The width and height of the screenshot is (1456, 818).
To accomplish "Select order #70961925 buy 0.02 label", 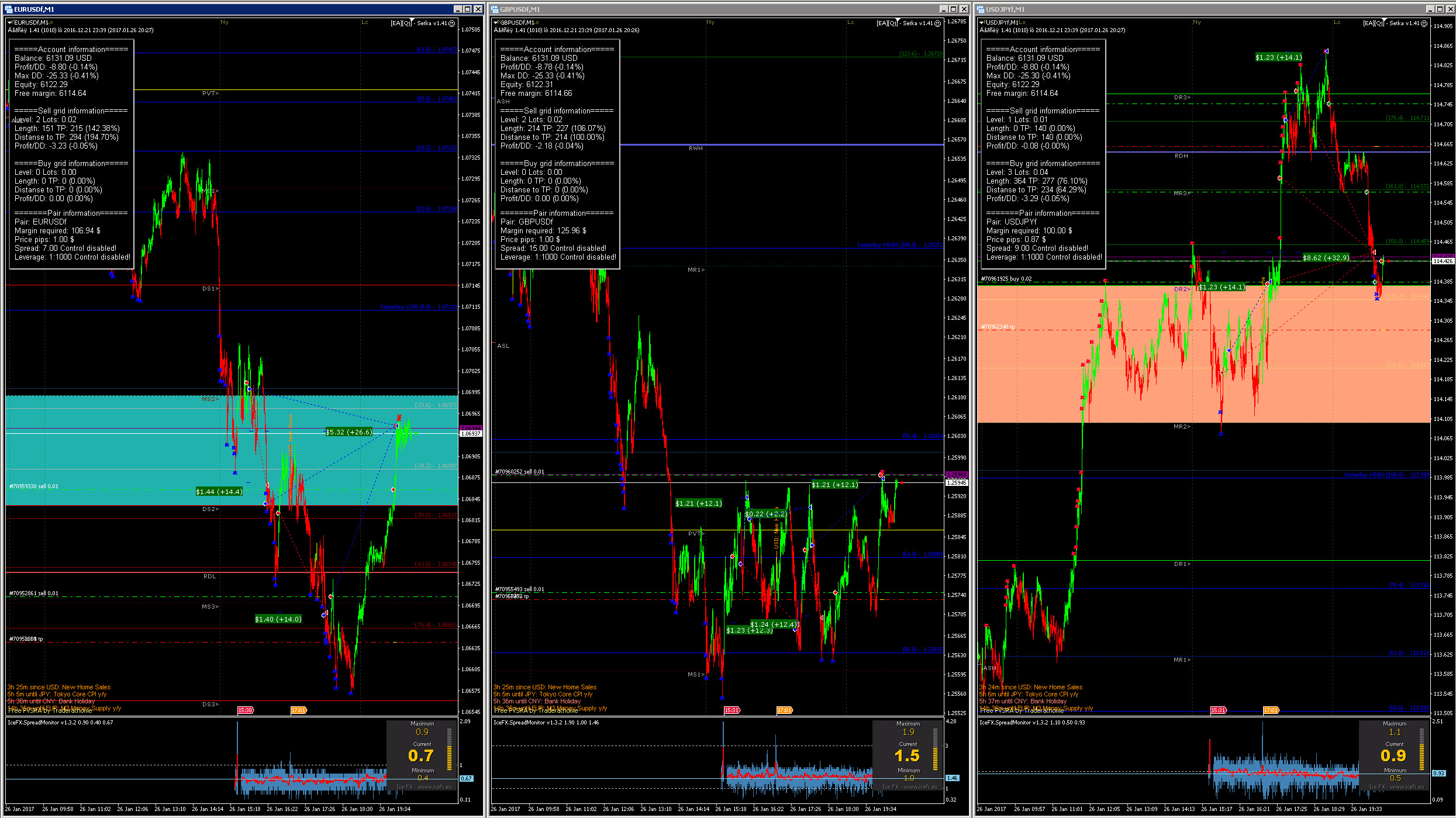I will pyautogui.click(x=1006, y=279).
